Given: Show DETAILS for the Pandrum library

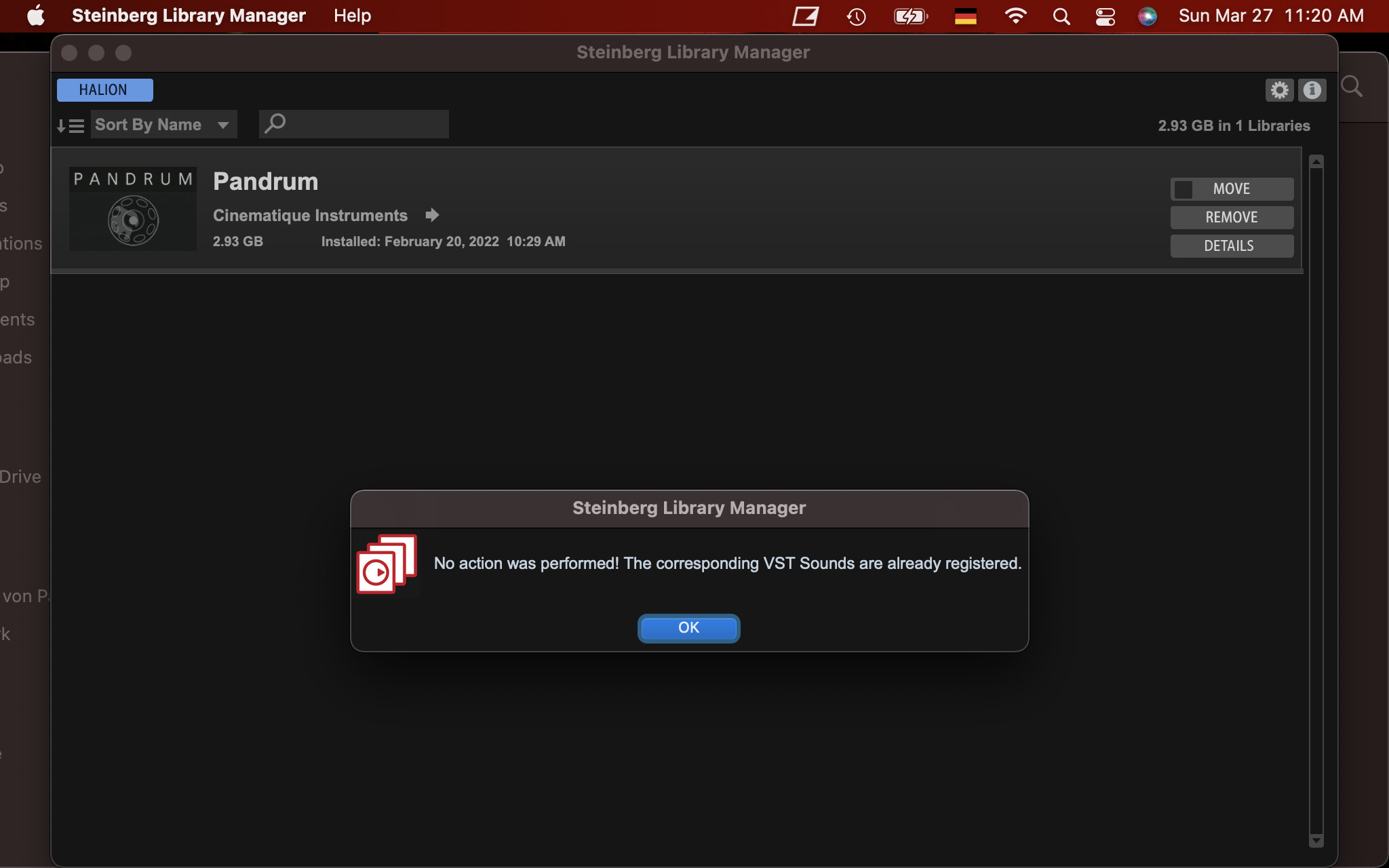Looking at the screenshot, I should 1232,246.
